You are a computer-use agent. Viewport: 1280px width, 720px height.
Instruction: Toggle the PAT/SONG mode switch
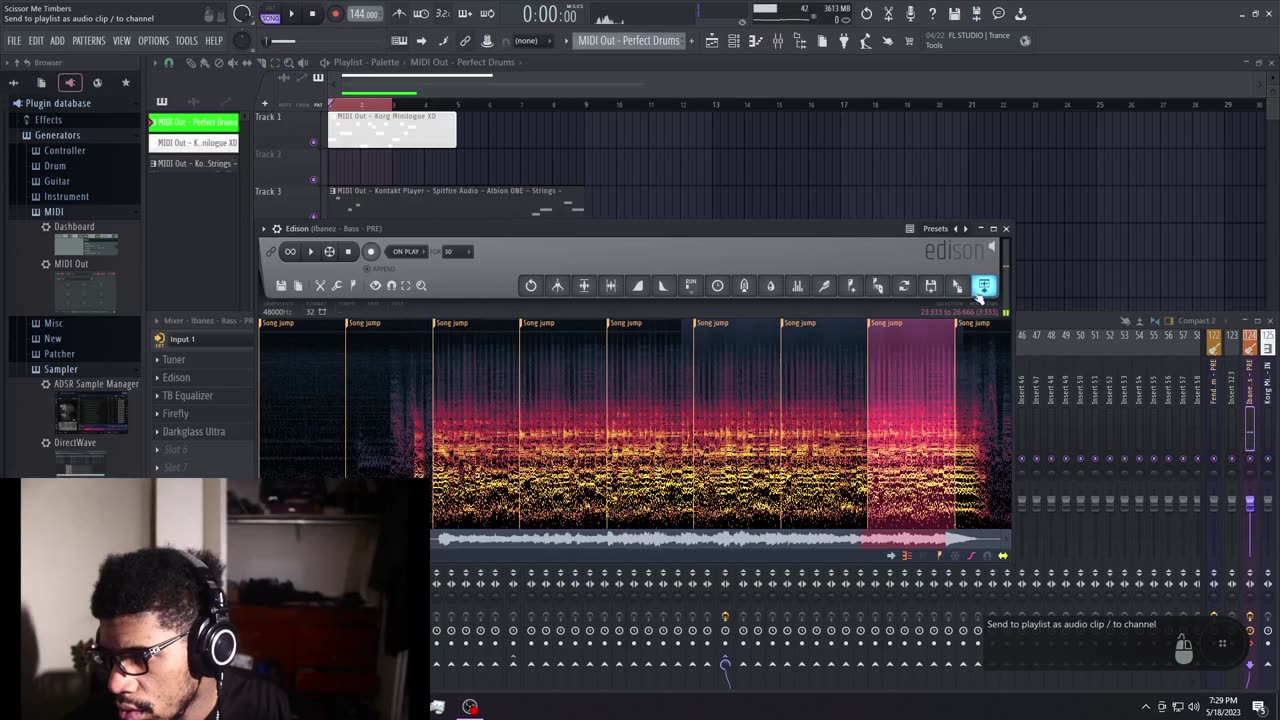[270, 14]
